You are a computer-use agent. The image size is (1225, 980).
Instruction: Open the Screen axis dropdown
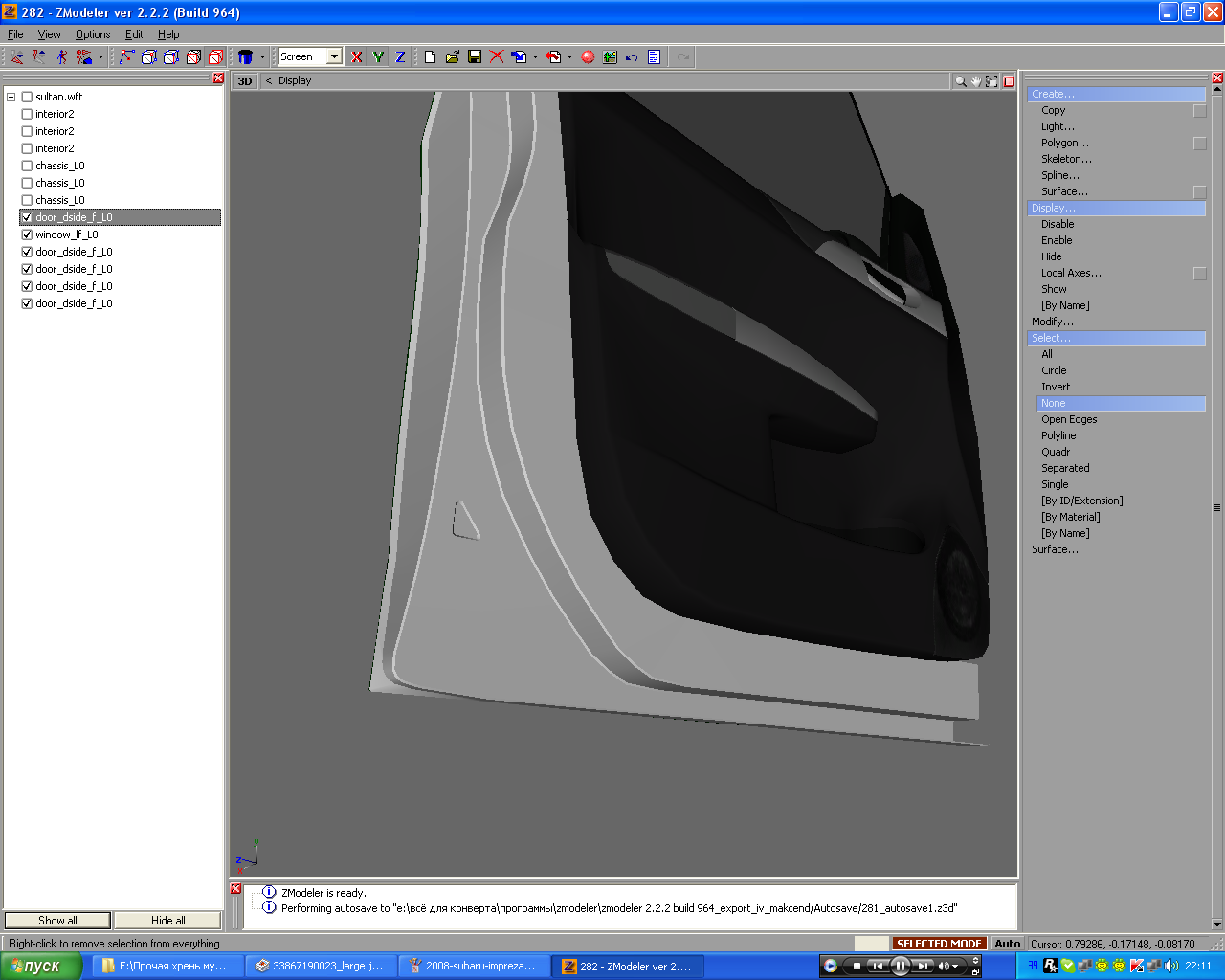pyautogui.click(x=334, y=57)
